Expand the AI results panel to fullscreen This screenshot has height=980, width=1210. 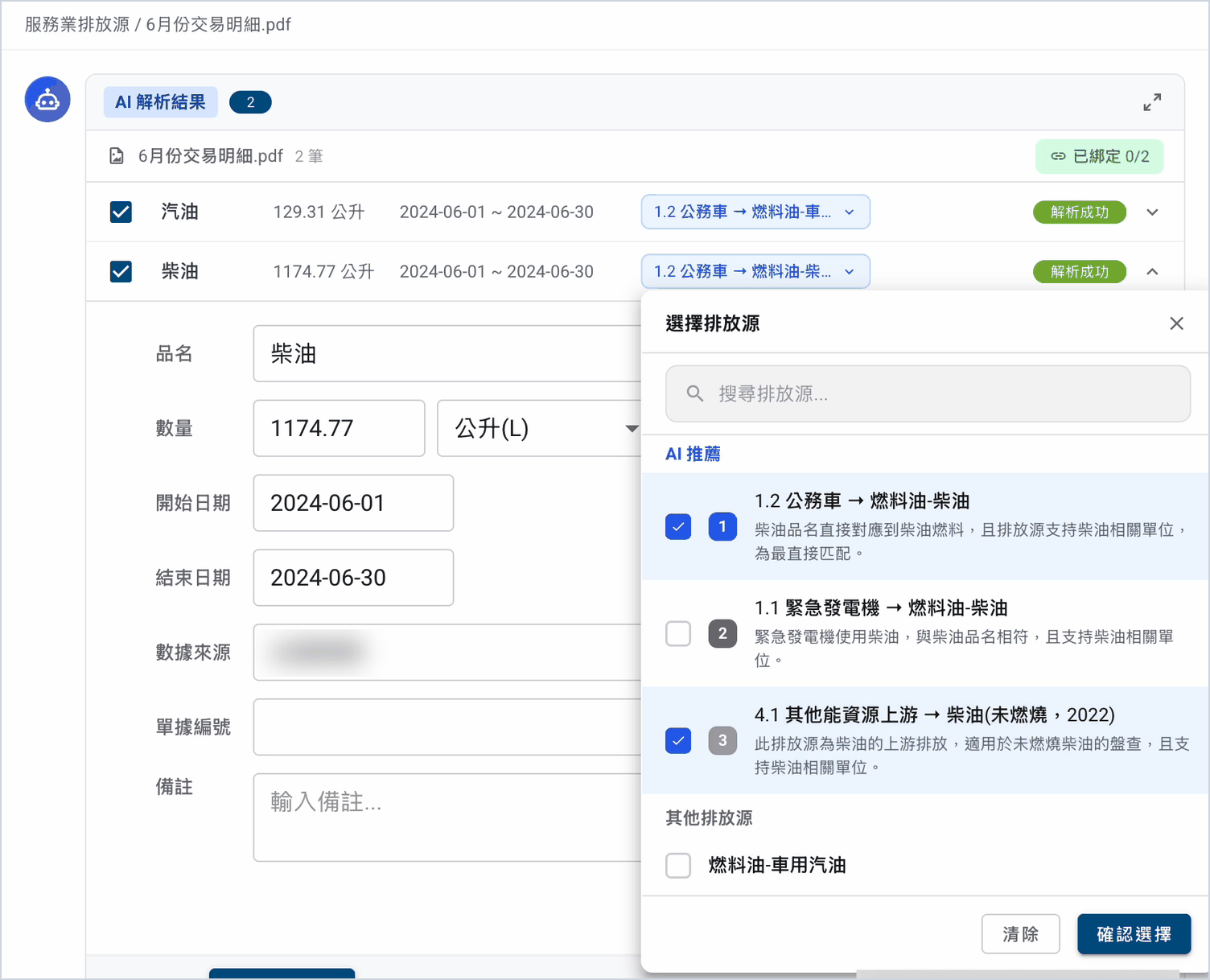coord(1152,102)
